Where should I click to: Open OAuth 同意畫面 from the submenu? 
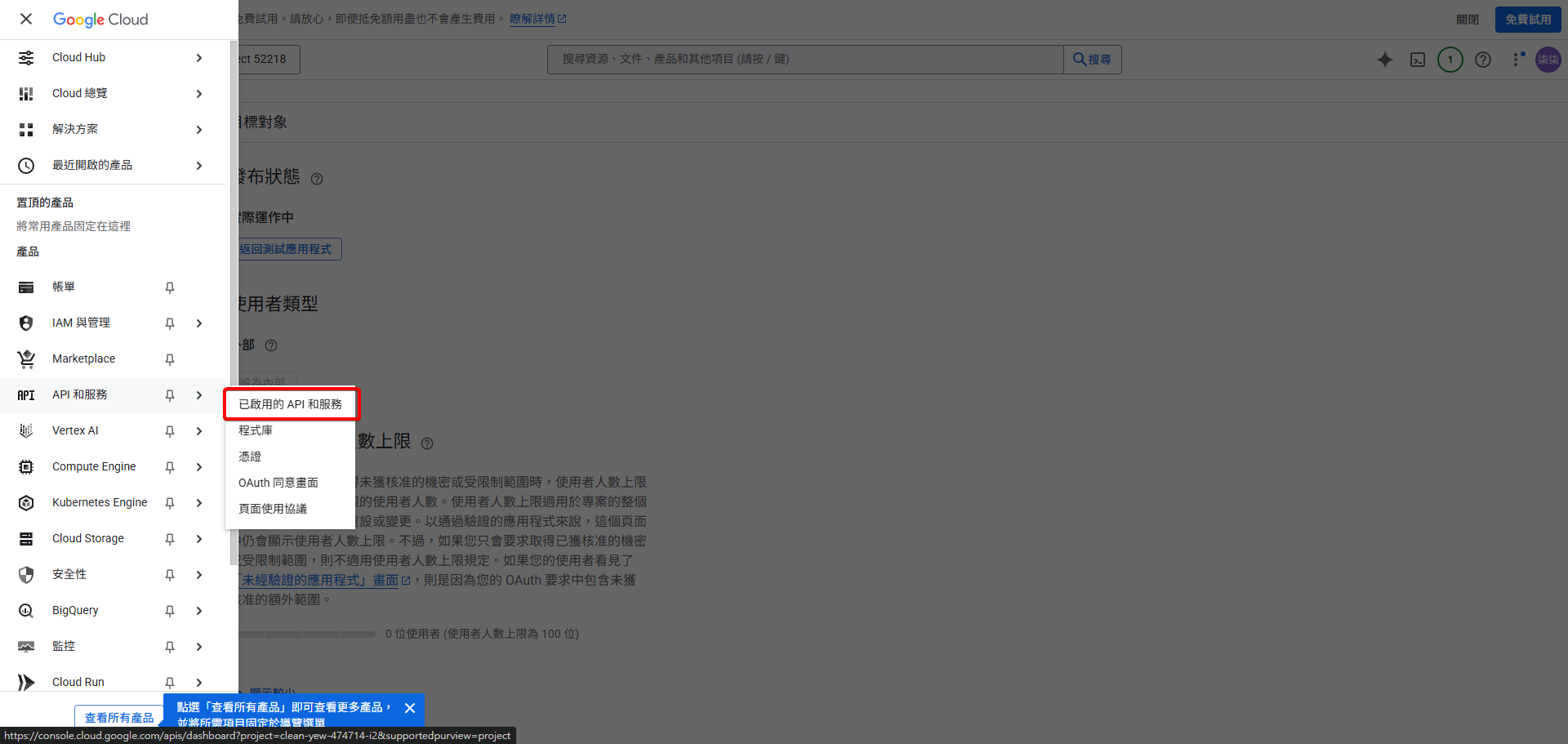click(278, 482)
